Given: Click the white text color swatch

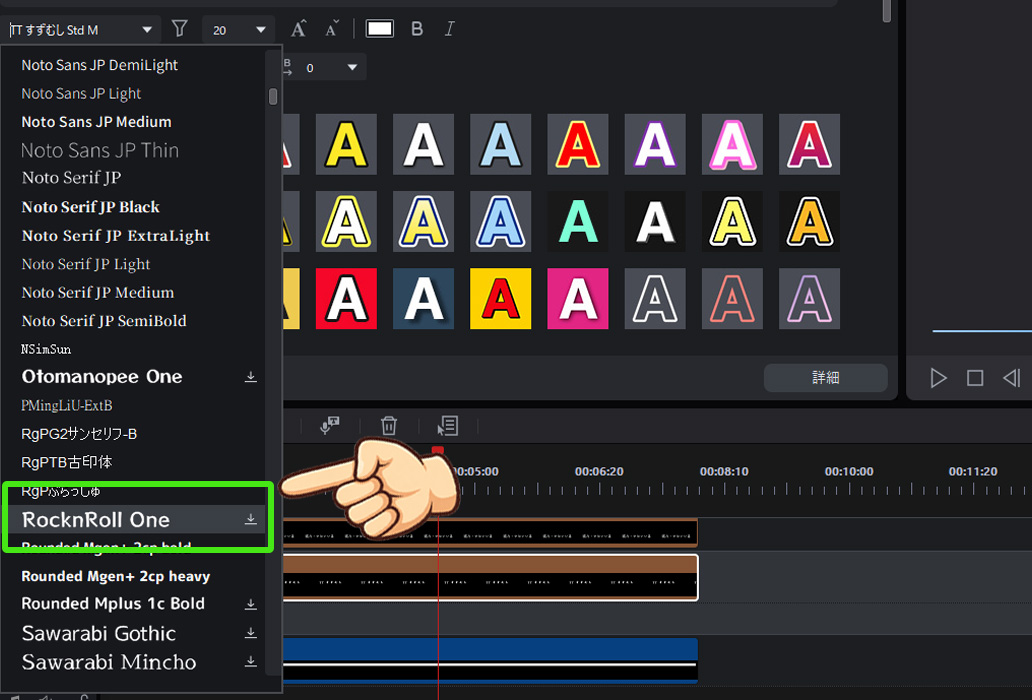Looking at the screenshot, I should [x=379, y=28].
